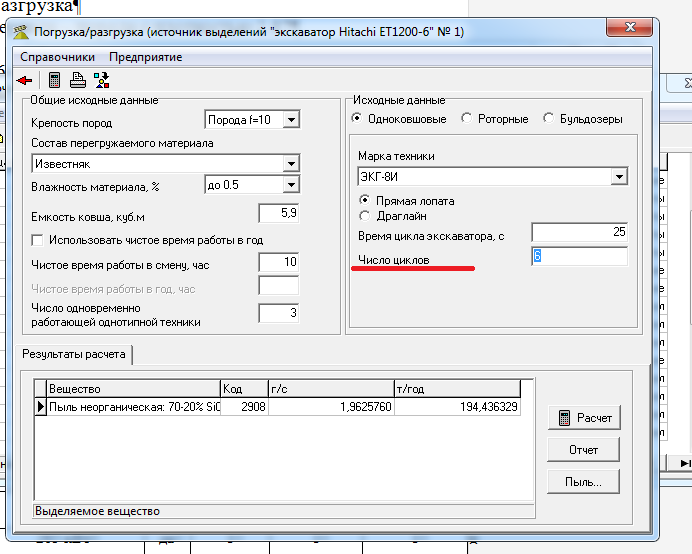
Task: Open the 'Справочники' menu
Action: click(58, 57)
